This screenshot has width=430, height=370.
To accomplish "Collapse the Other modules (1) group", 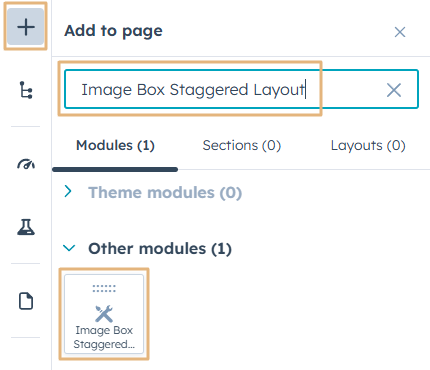I will pyautogui.click(x=69, y=248).
